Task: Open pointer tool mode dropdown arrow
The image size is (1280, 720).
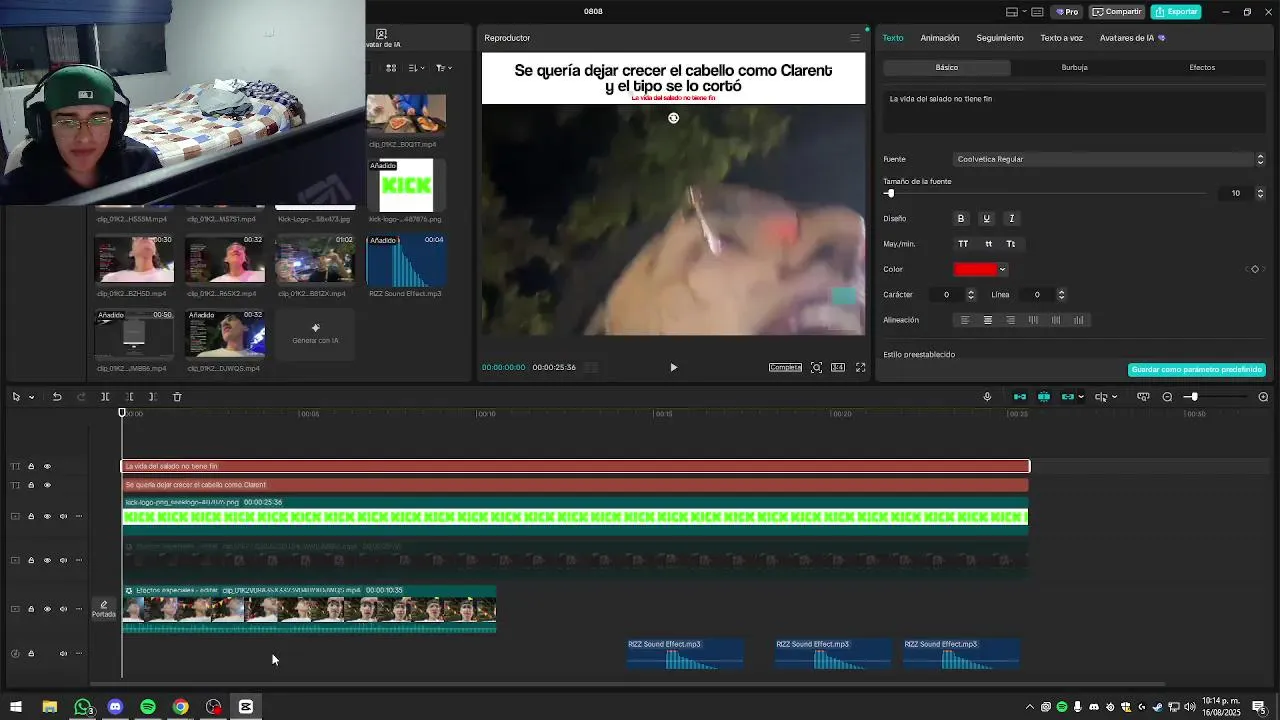Action: [31, 397]
